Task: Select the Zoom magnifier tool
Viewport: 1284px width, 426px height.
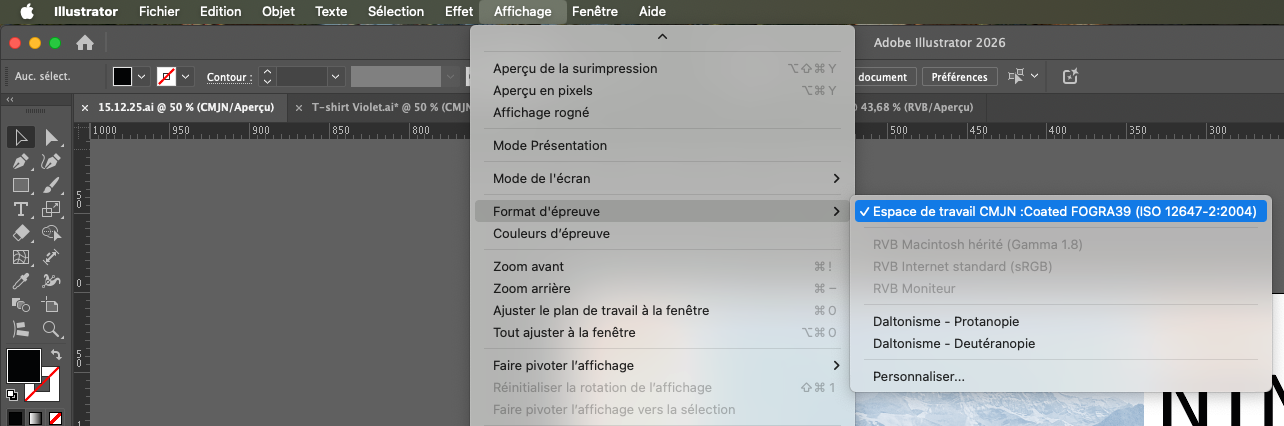Action: click(51, 328)
